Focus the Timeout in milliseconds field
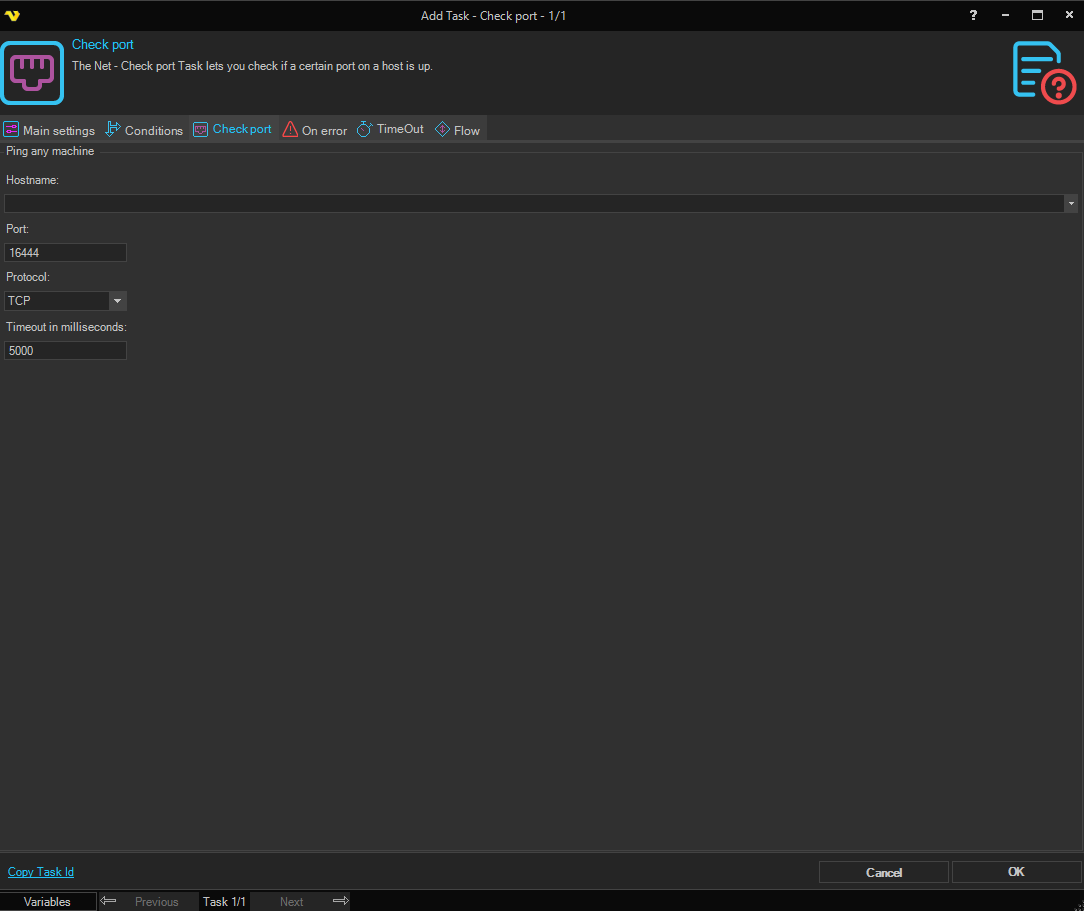This screenshot has width=1084, height=911. 65,351
